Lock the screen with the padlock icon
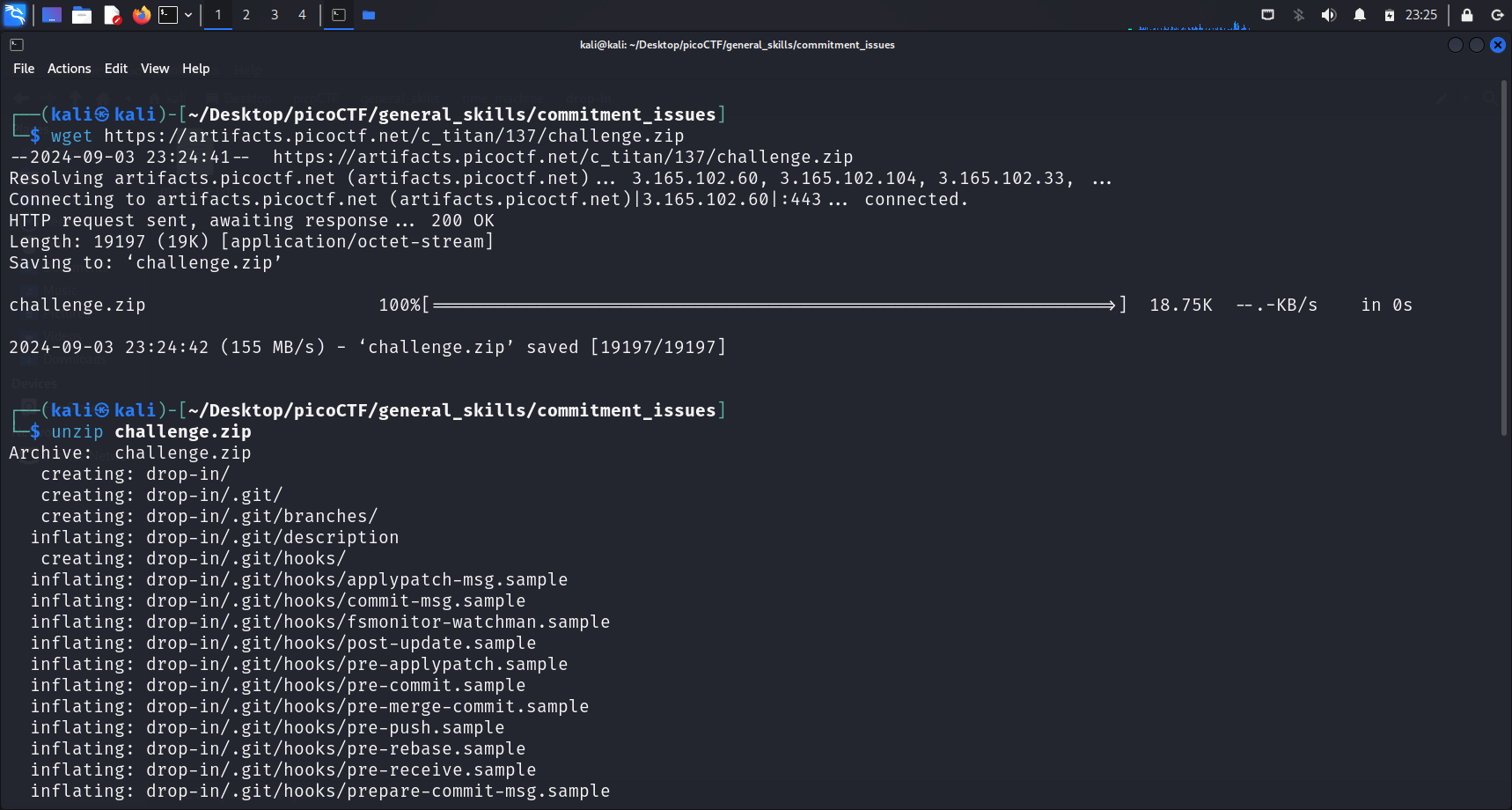This screenshot has height=810, width=1512. coord(1467,15)
